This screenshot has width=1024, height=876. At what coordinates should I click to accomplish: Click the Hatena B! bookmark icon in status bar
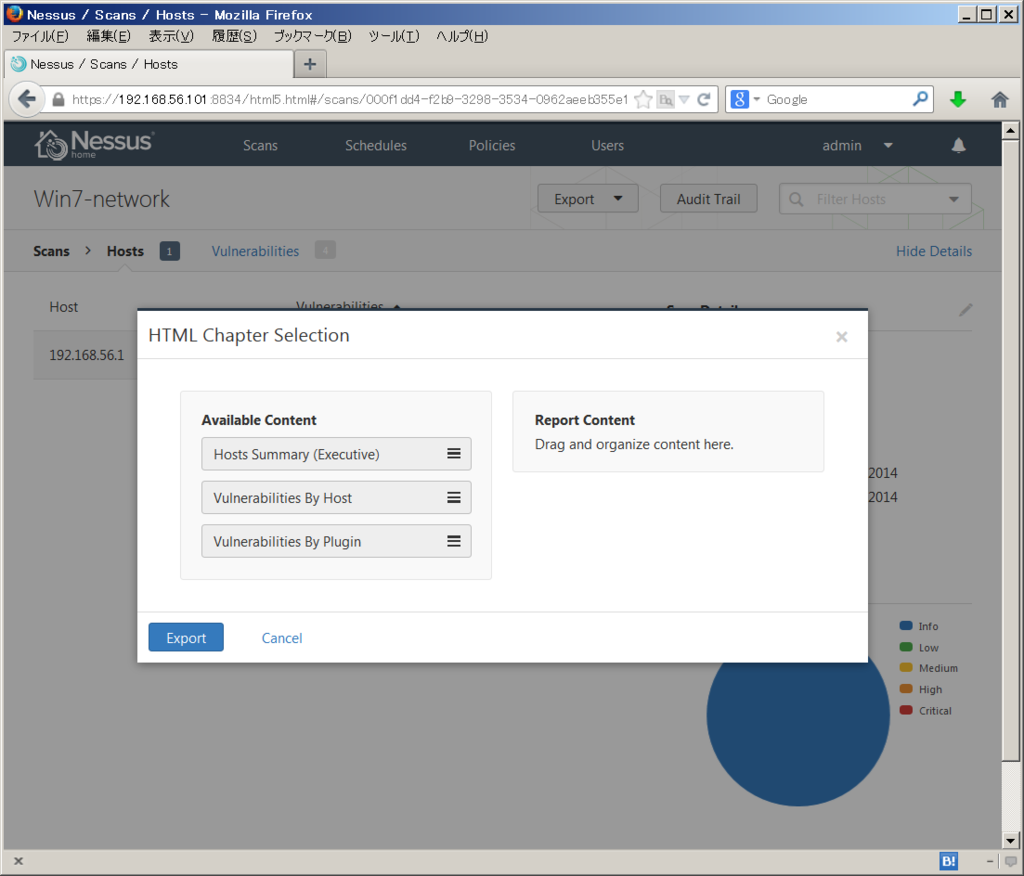[x=948, y=861]
